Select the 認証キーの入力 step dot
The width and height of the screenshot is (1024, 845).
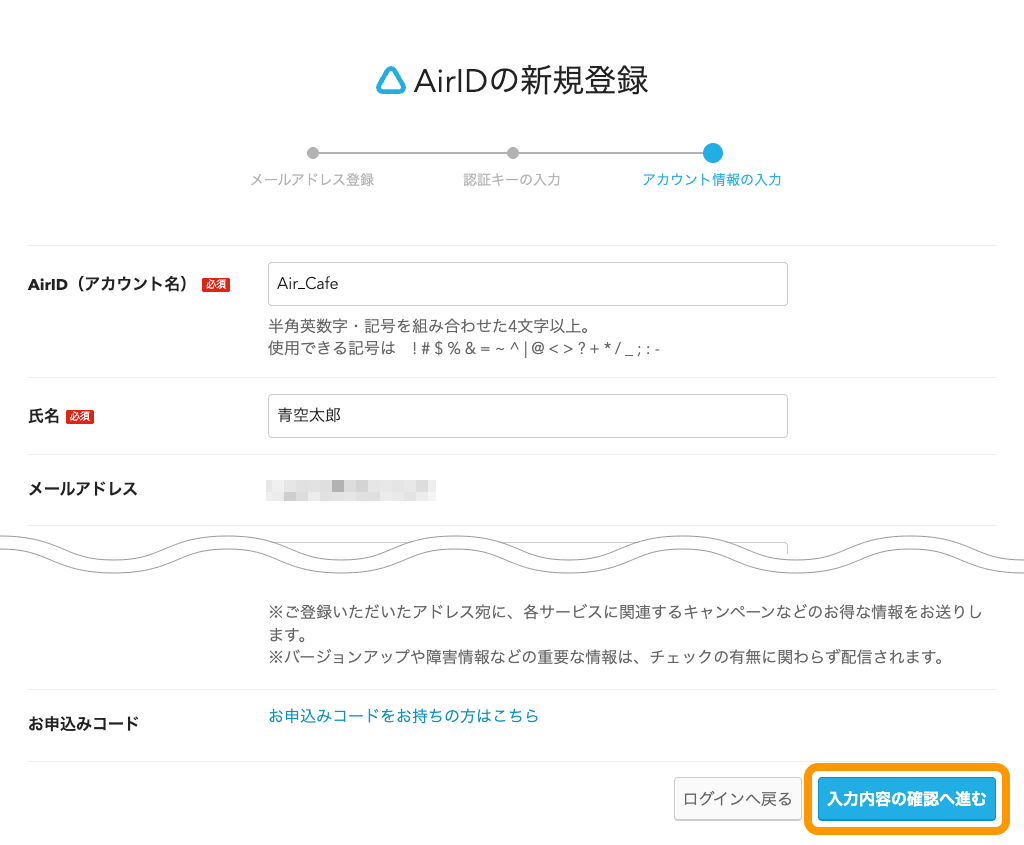[513, 153]
